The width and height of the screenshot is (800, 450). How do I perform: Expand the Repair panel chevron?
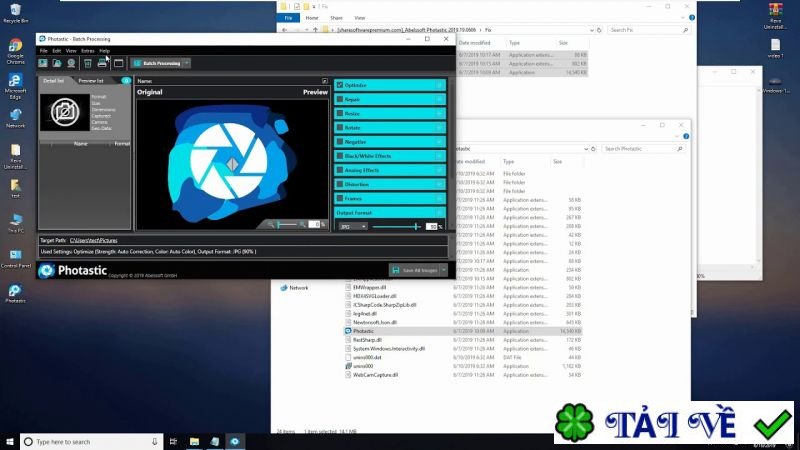pos(439,99)
